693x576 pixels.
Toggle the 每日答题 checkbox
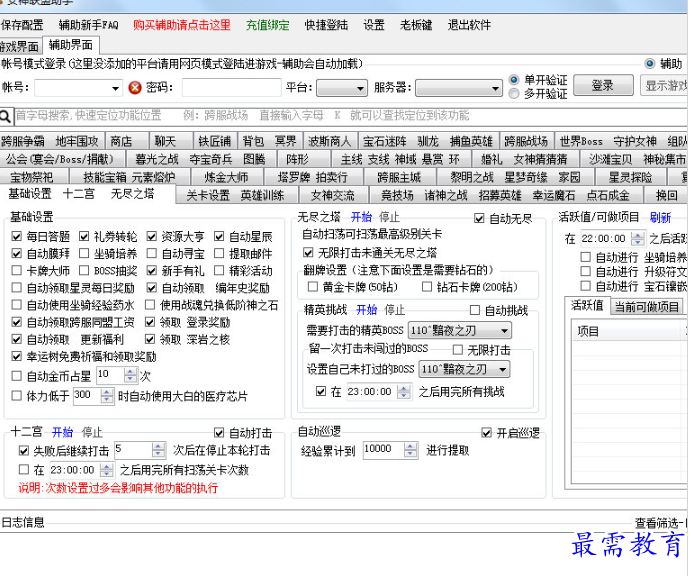point(17,237)
